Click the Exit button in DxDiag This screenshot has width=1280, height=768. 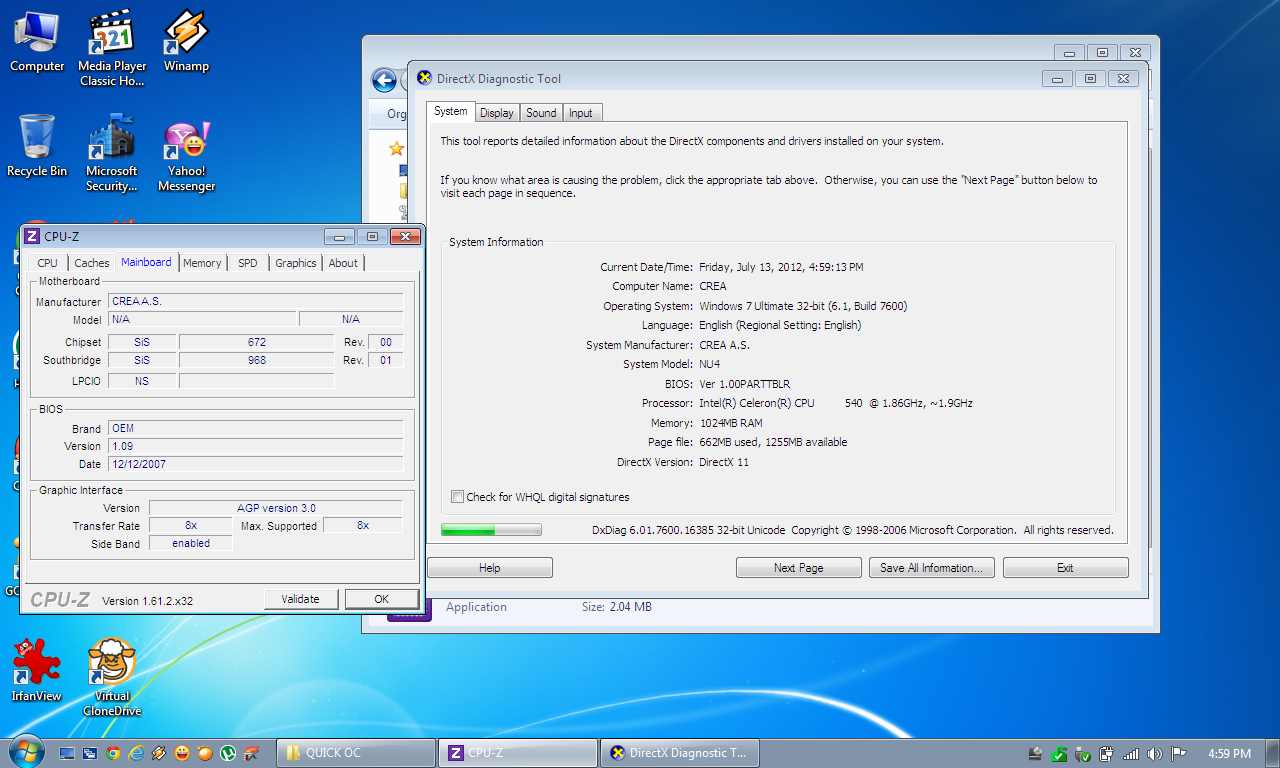pos(1066,568)
